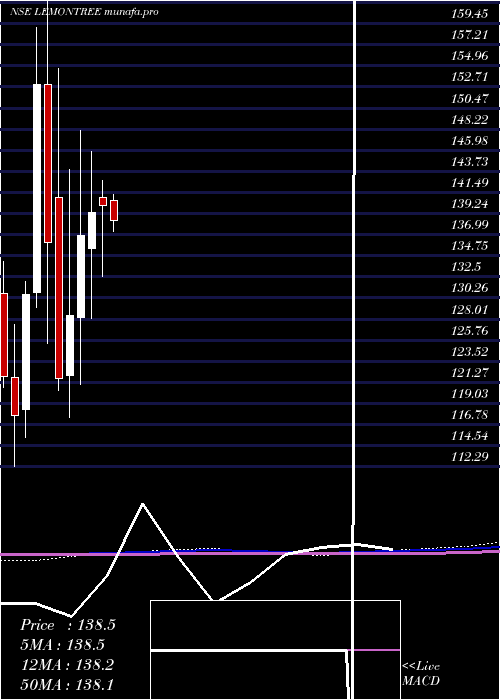Click the 132.5 price axis label
The image size is (500, 700).
click(466, 267)
